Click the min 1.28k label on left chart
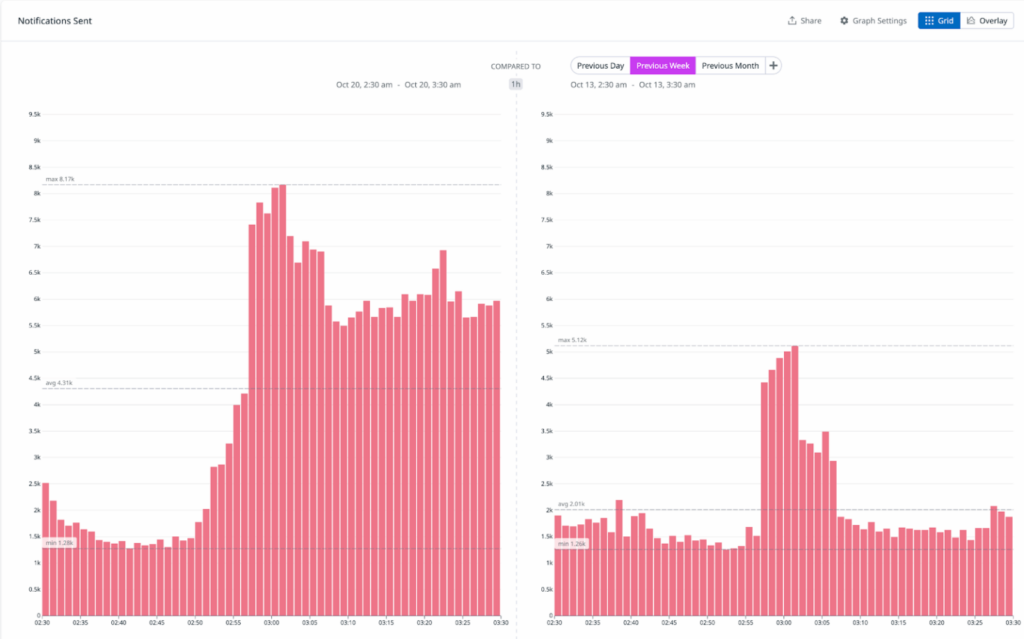 59,543
